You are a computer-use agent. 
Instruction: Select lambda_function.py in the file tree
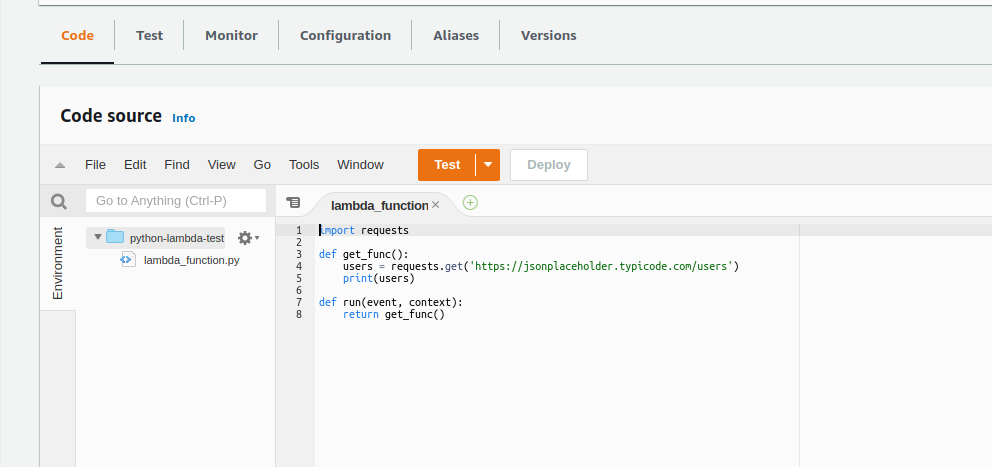point(191,260)
